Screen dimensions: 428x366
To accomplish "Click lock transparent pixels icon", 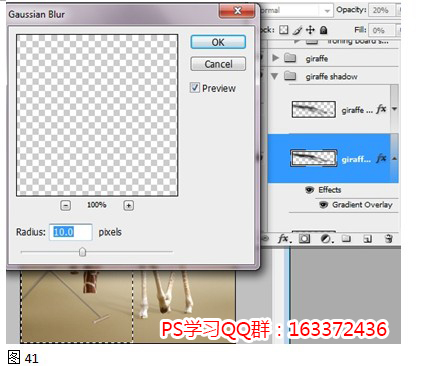I will tap(284, 30).
